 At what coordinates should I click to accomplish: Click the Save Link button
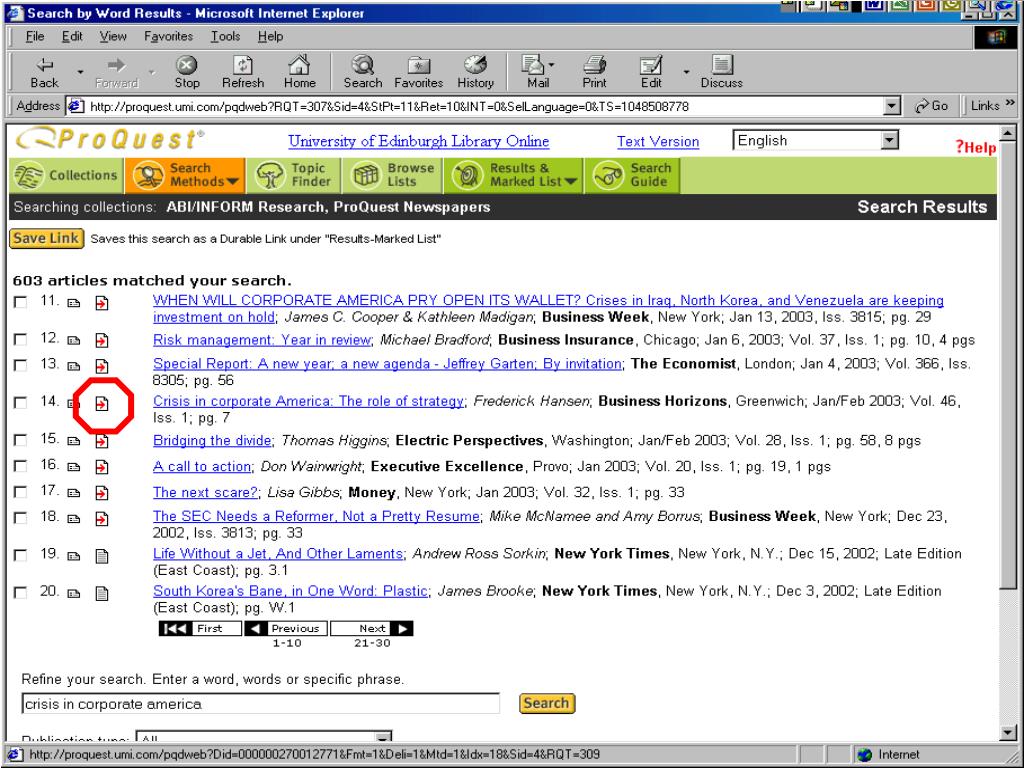[46, 238]
